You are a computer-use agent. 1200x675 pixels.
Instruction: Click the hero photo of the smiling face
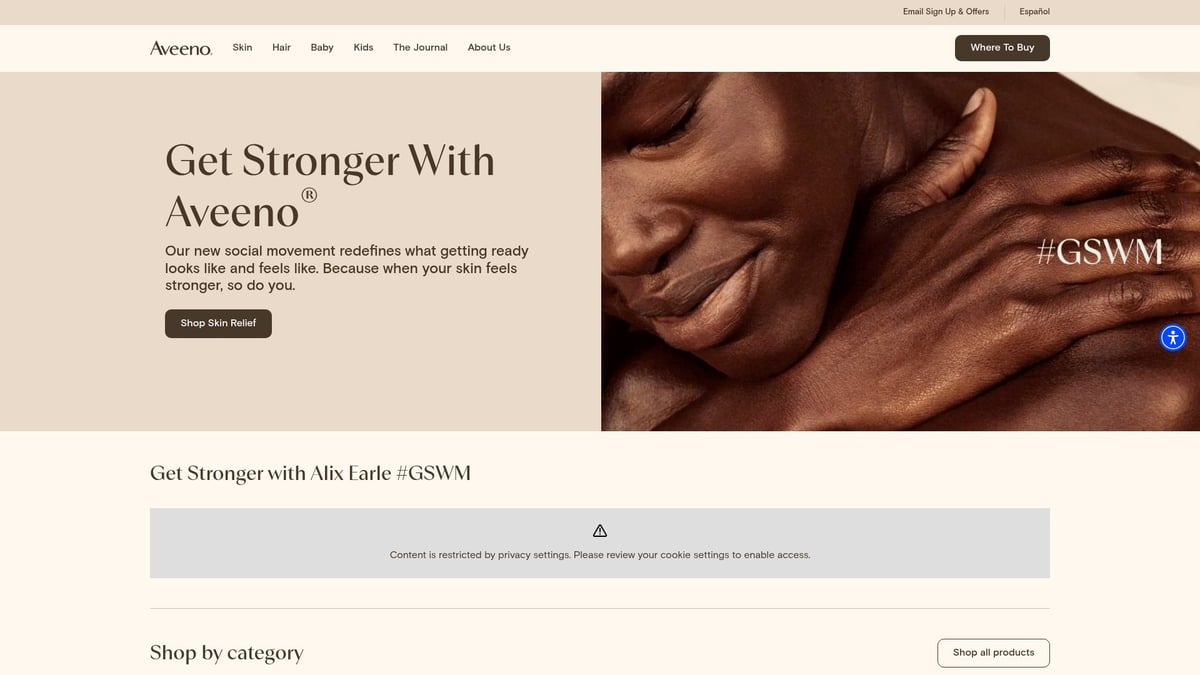click(x=900, y=252)
